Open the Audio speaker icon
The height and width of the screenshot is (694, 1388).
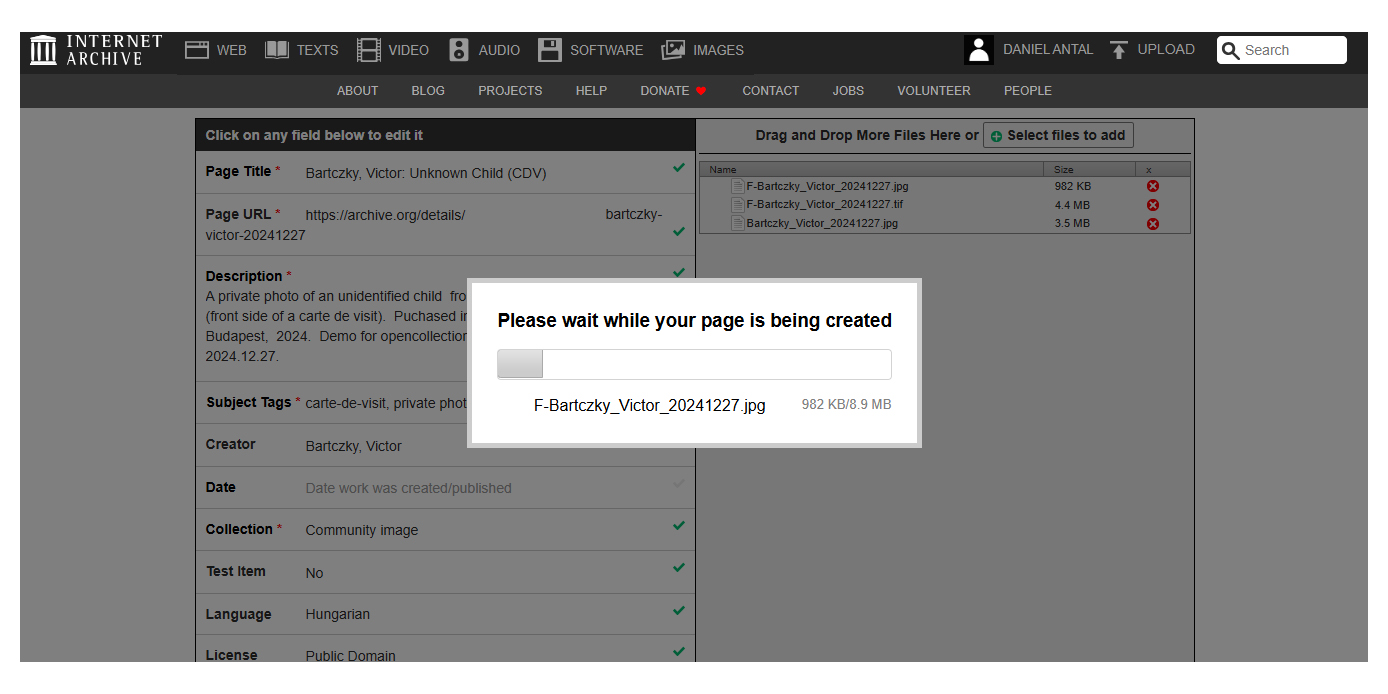(459, 50)
